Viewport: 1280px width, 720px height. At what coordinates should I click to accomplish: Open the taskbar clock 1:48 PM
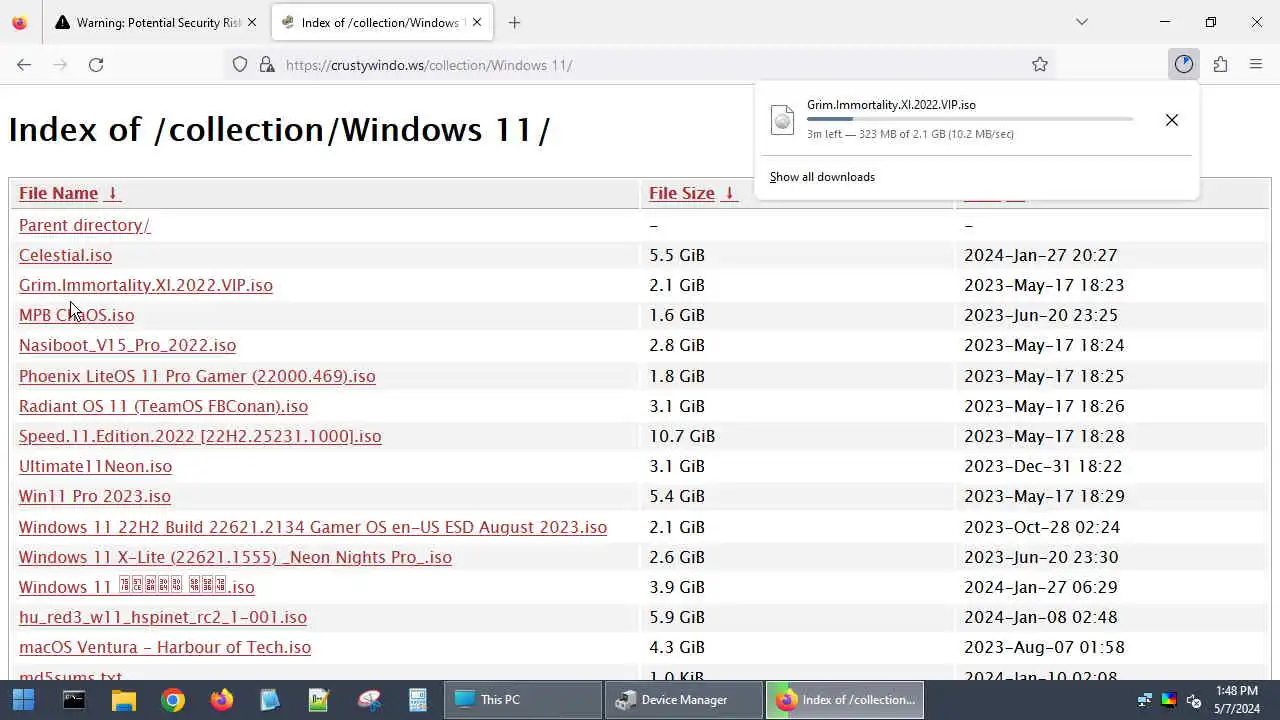click(x=1237, y=700)
